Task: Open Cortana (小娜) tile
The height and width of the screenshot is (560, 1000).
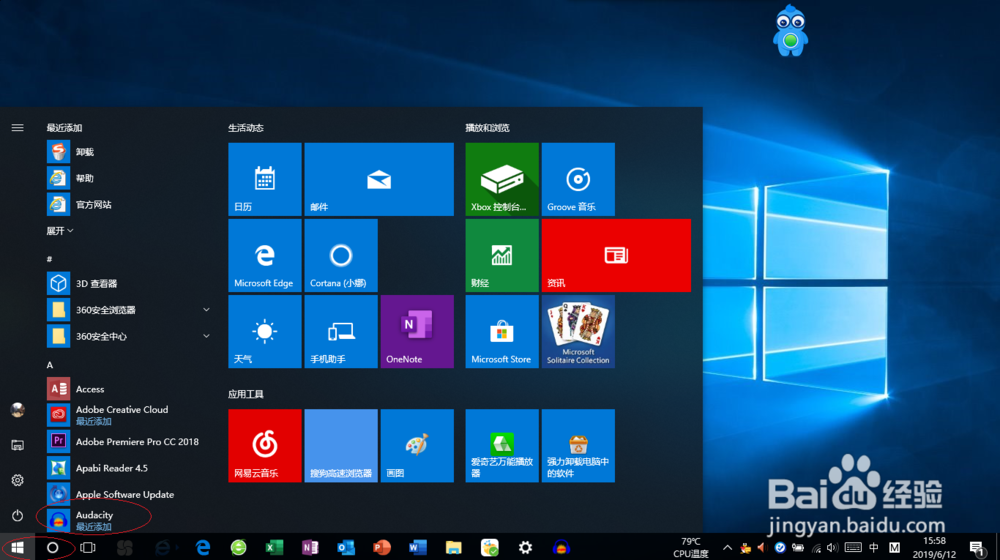Action: click(341, 255)
